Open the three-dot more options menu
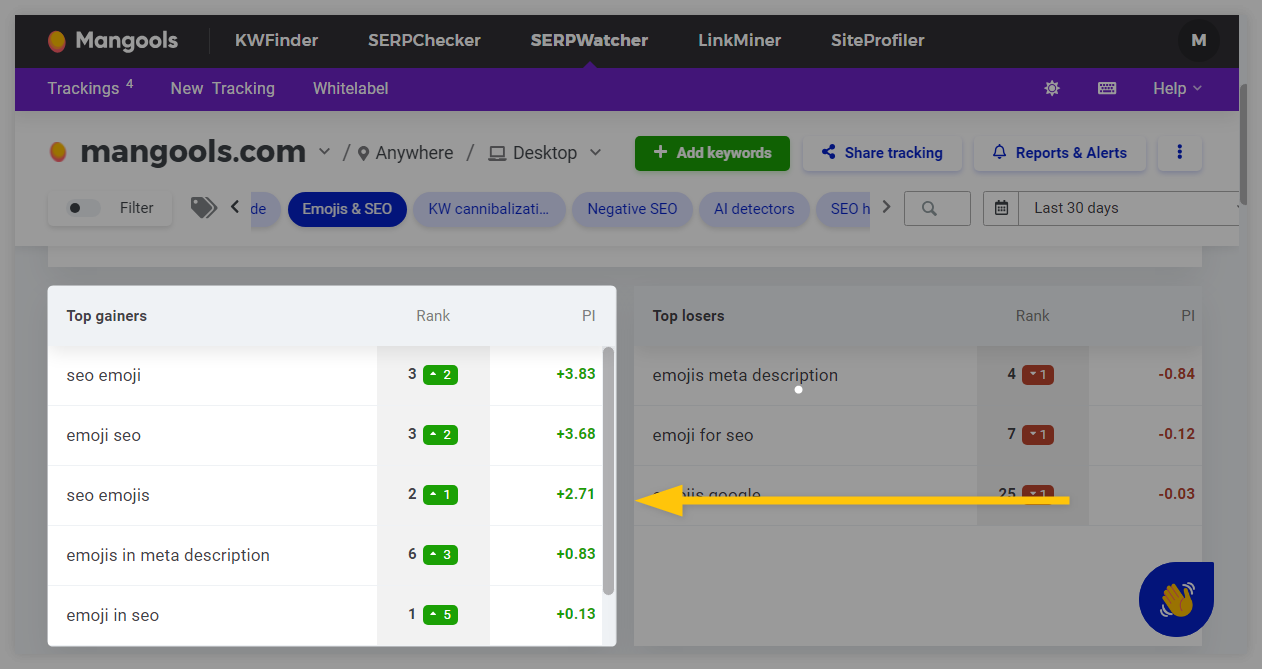 click(x=1180, y=153)
